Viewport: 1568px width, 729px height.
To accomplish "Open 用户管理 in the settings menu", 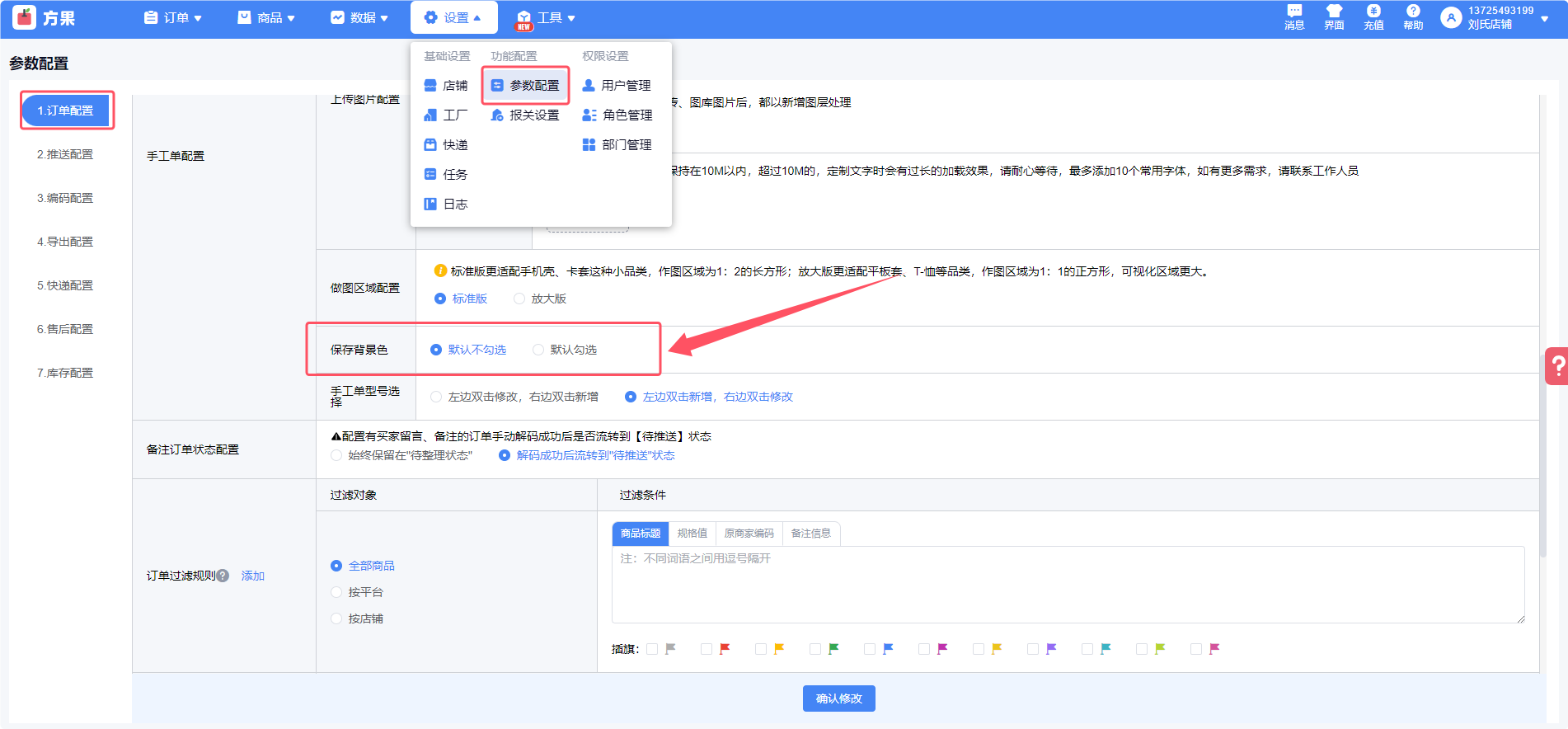I will [617, 85].
